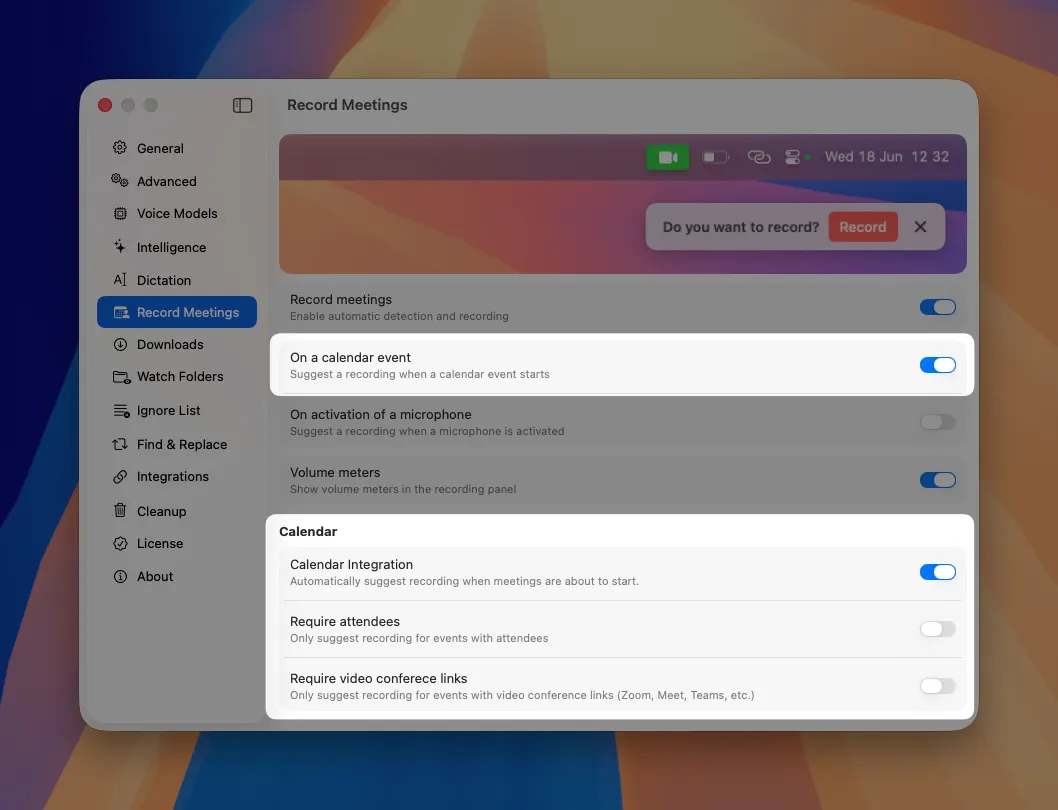
Task: Enable the Require attendees switch
Action: [938, 629]
